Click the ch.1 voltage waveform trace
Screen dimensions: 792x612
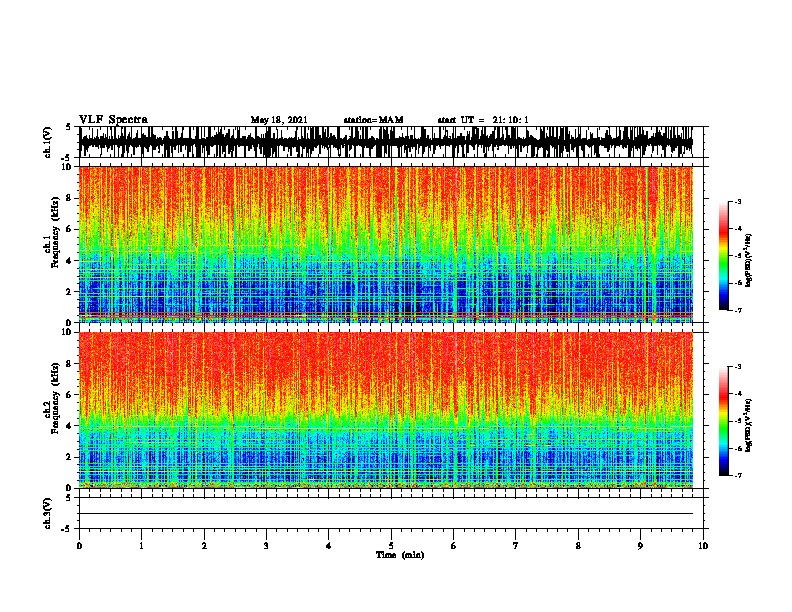coord(386,142)
